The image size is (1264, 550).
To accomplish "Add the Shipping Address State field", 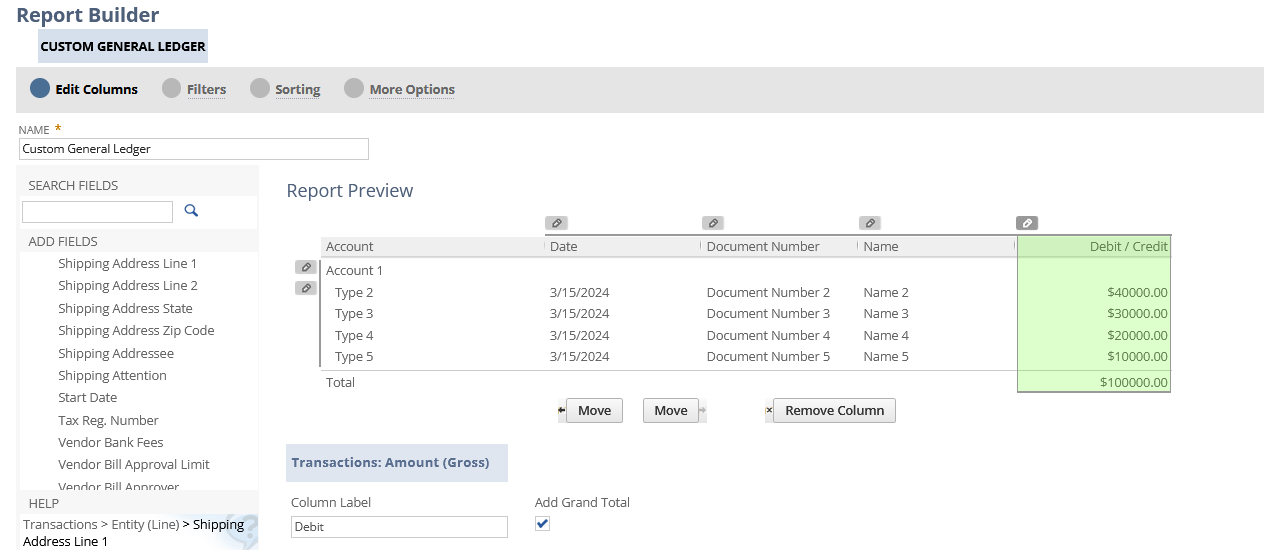I will (x=125, y=308).
